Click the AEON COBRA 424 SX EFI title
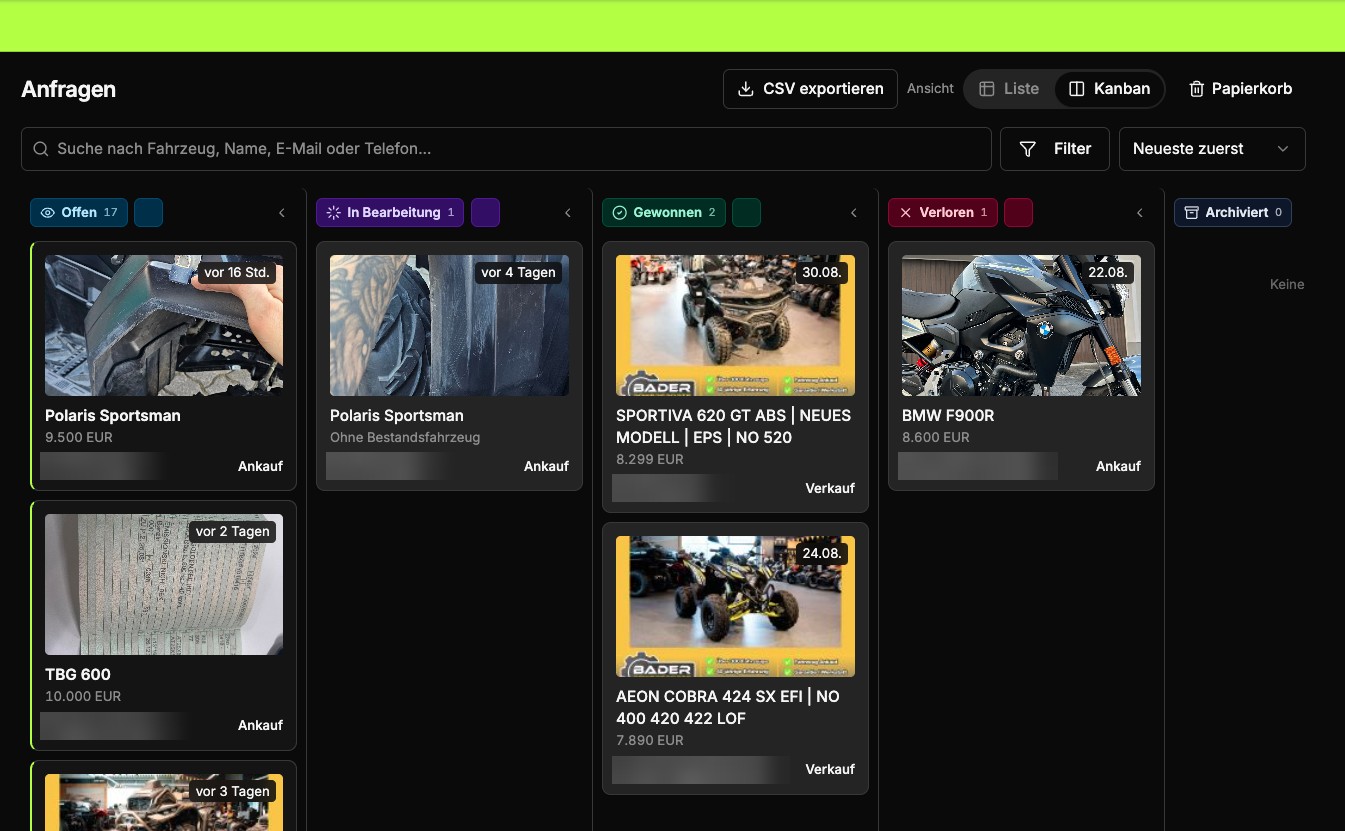Viewport: 1345px width, 831px height. click(x=728, y=708)
